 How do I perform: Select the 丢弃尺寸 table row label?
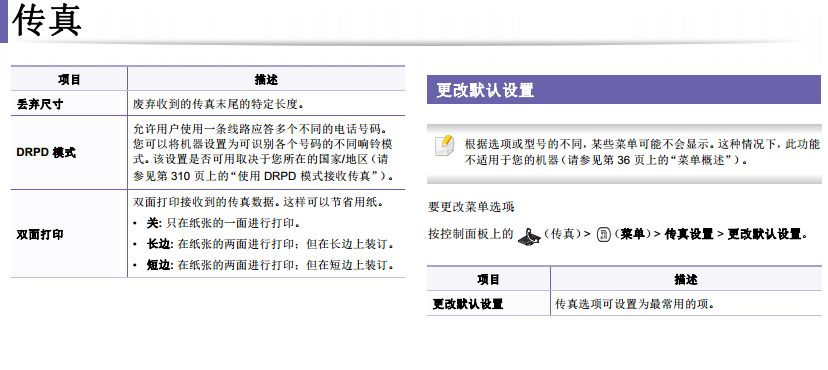click(x=40, y=104)
